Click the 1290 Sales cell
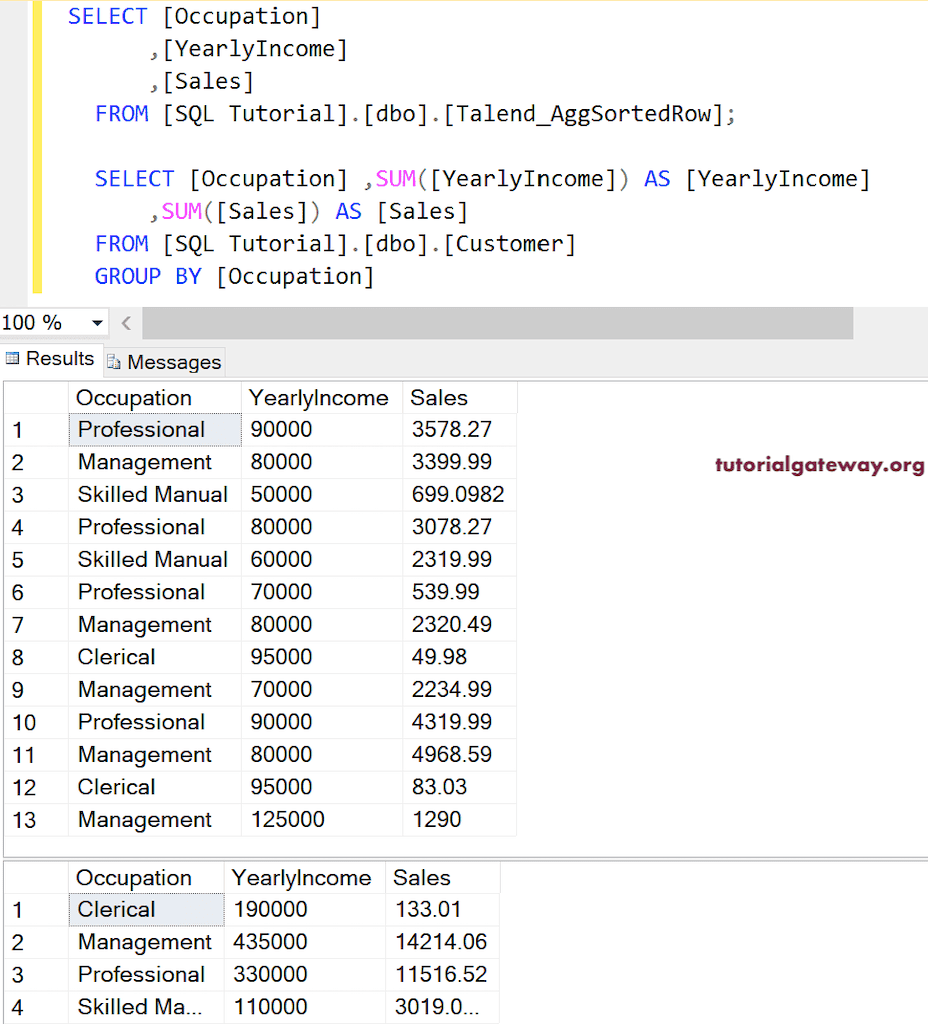The image size is (928, 1024). tap(460, 820)
